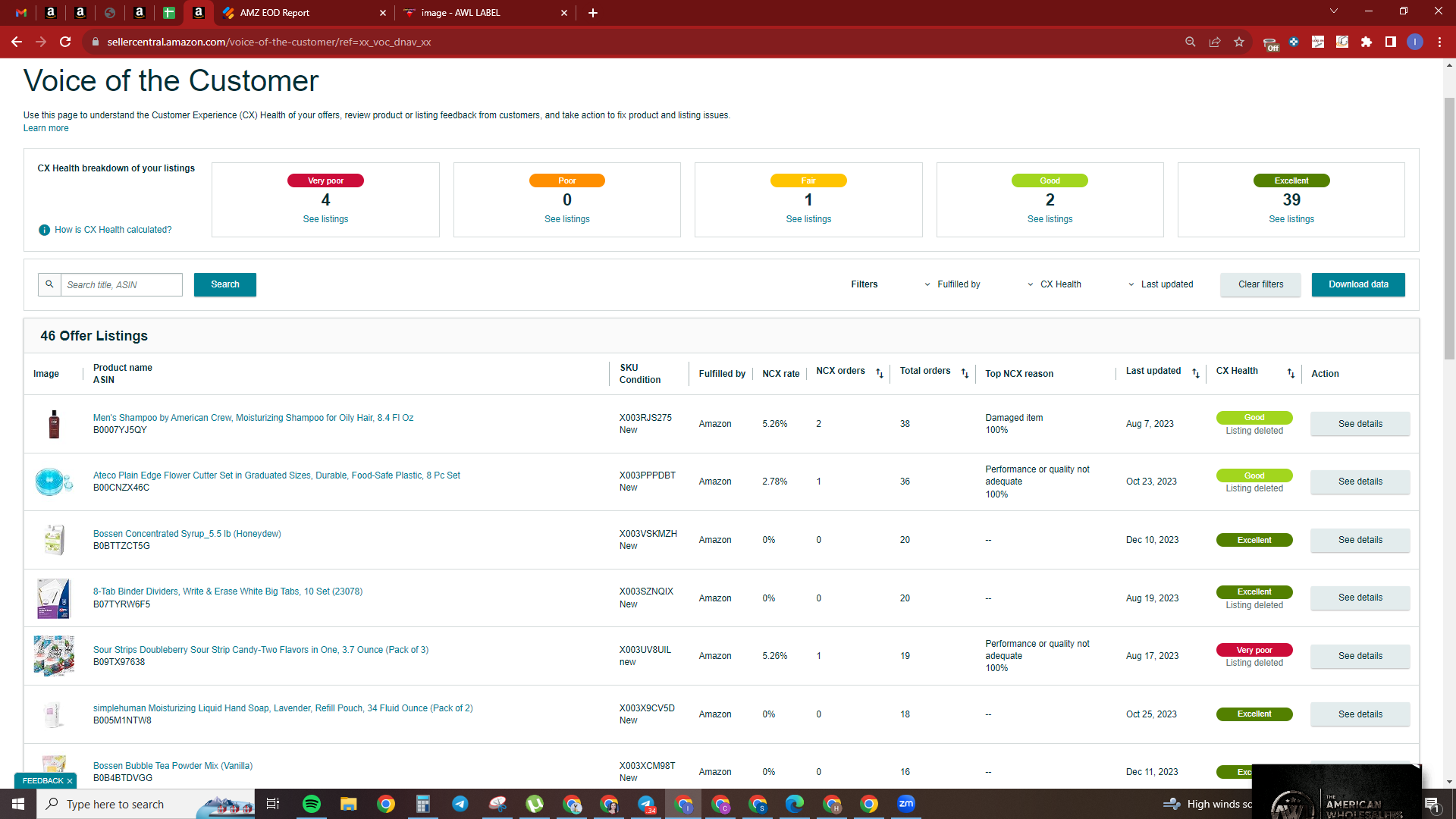Click the Men's Shampoo product thumbnail

[54, 424]
